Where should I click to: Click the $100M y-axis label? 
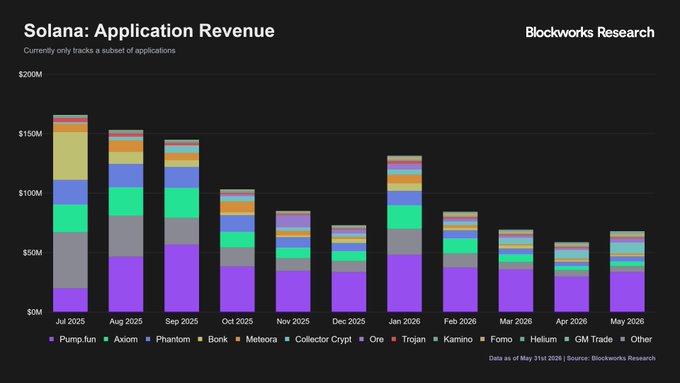click(x=30, y=193)
